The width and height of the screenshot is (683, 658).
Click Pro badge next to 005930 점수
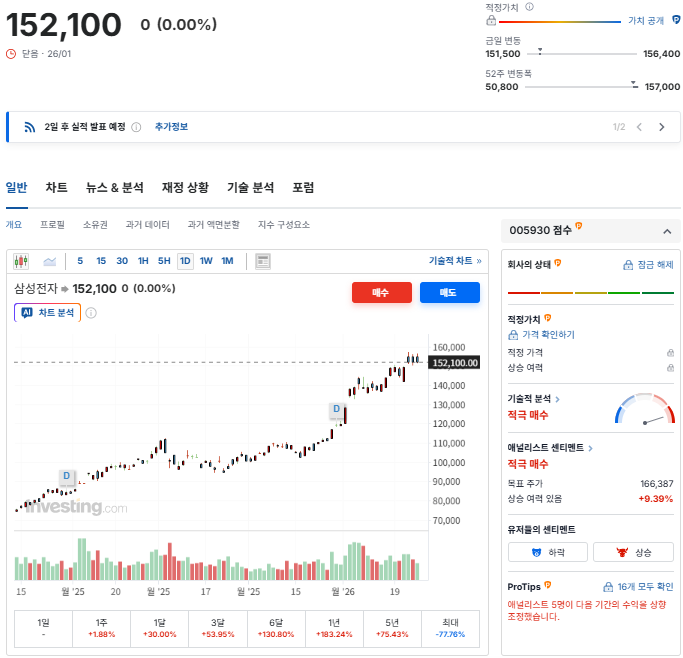[578, 226]
